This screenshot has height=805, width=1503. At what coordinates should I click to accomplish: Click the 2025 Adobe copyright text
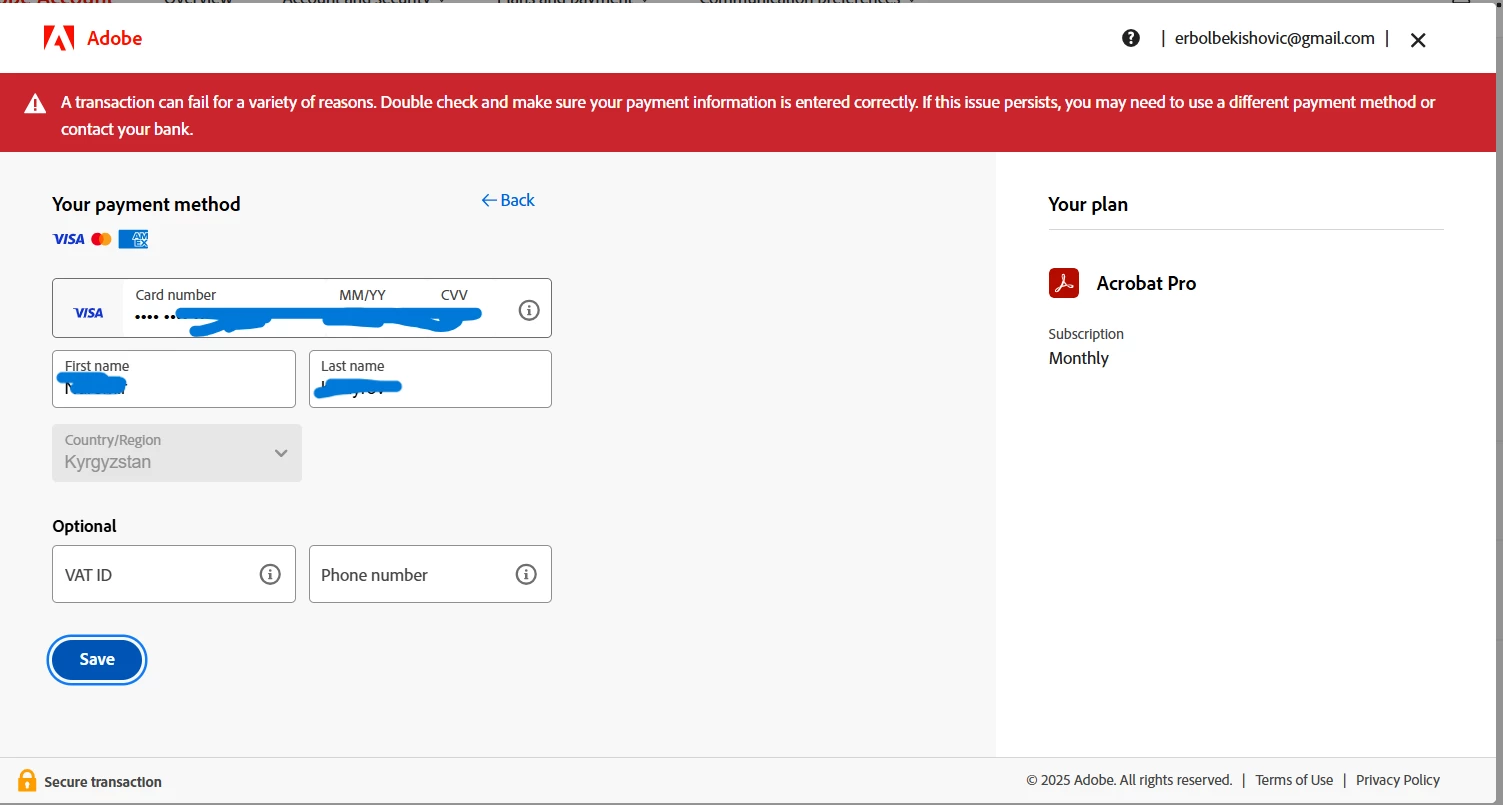click(1129, 780)
